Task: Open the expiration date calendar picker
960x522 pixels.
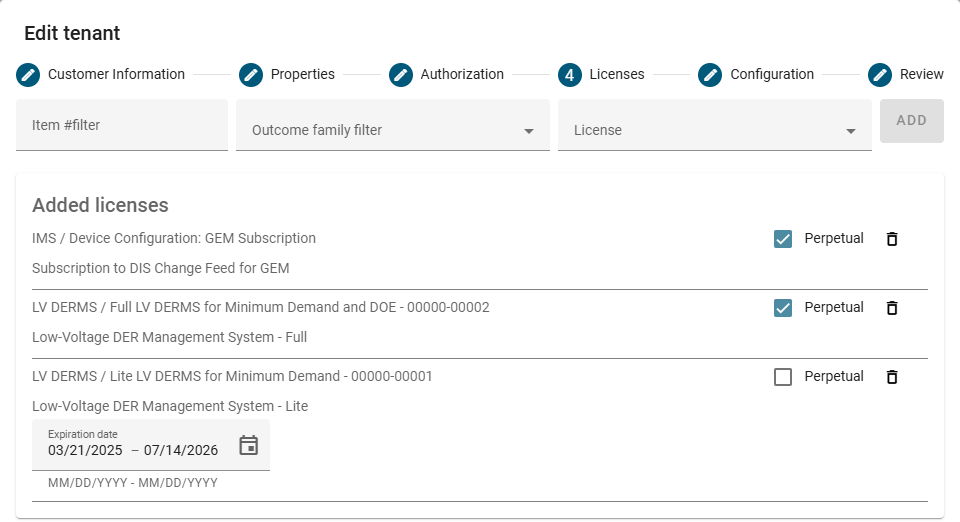Action: point(249,446)
